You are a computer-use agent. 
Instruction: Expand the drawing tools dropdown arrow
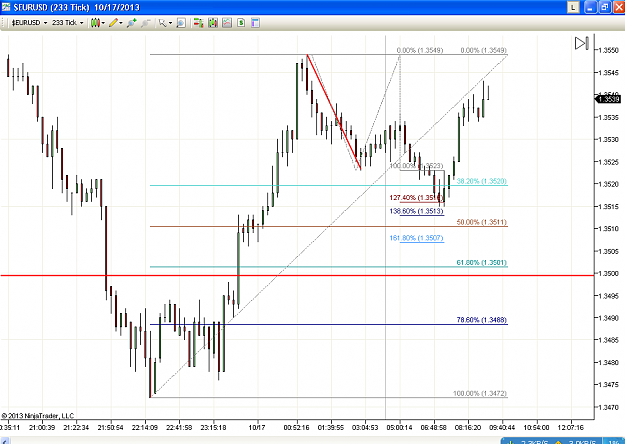click(x=121, y=23)
